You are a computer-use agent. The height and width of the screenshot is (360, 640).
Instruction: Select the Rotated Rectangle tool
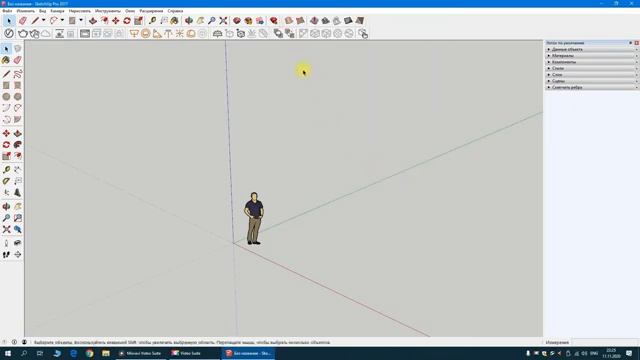click(18, 85)
